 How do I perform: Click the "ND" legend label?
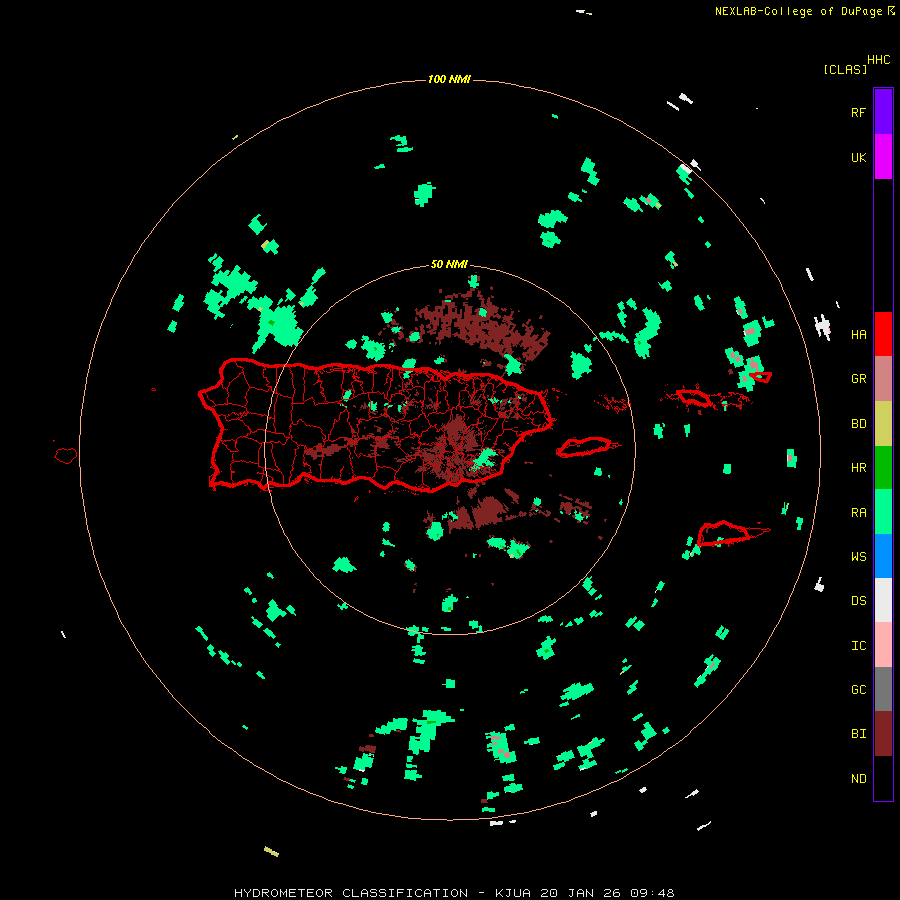point(858,779)
